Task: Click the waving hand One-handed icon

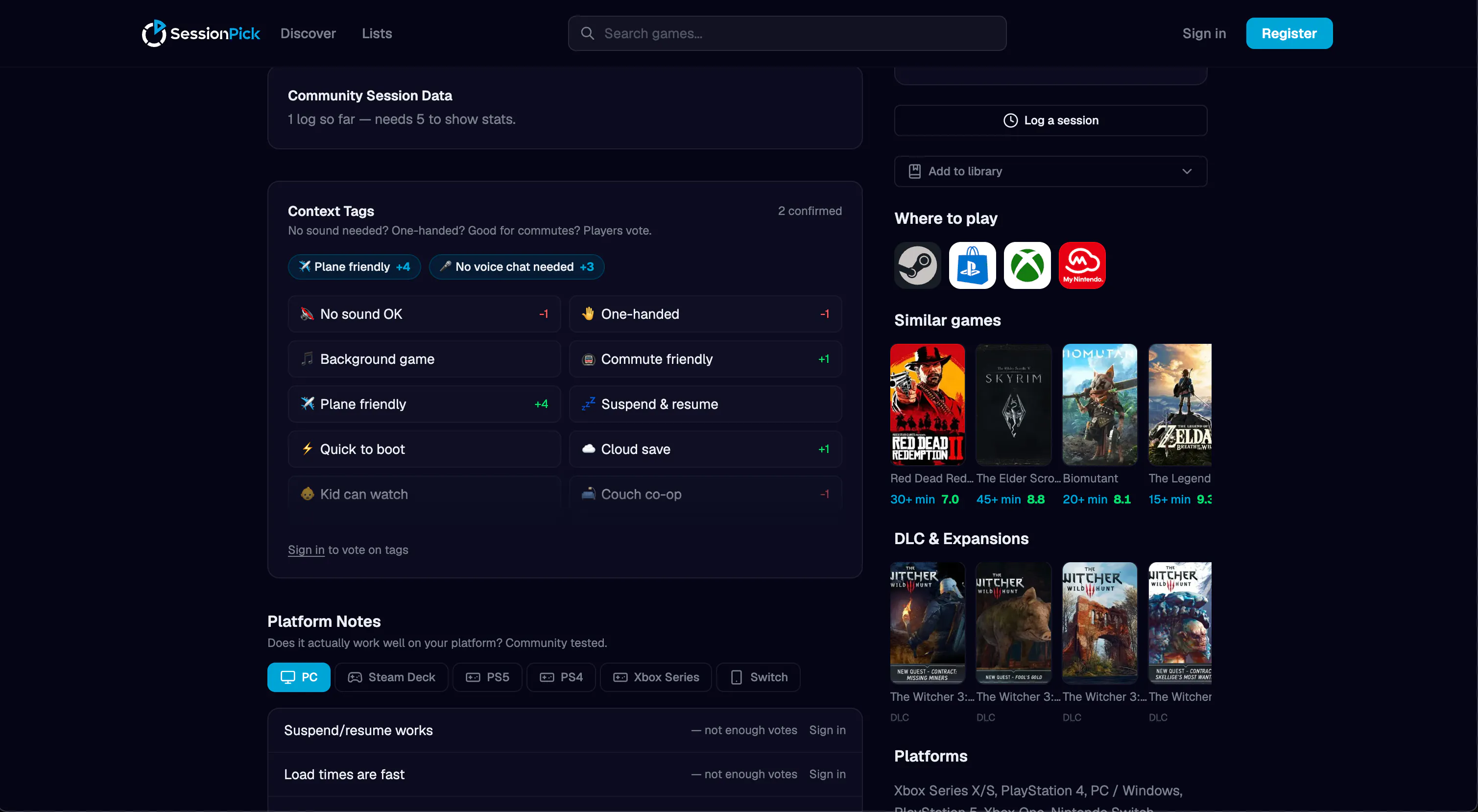Action: 588,314
